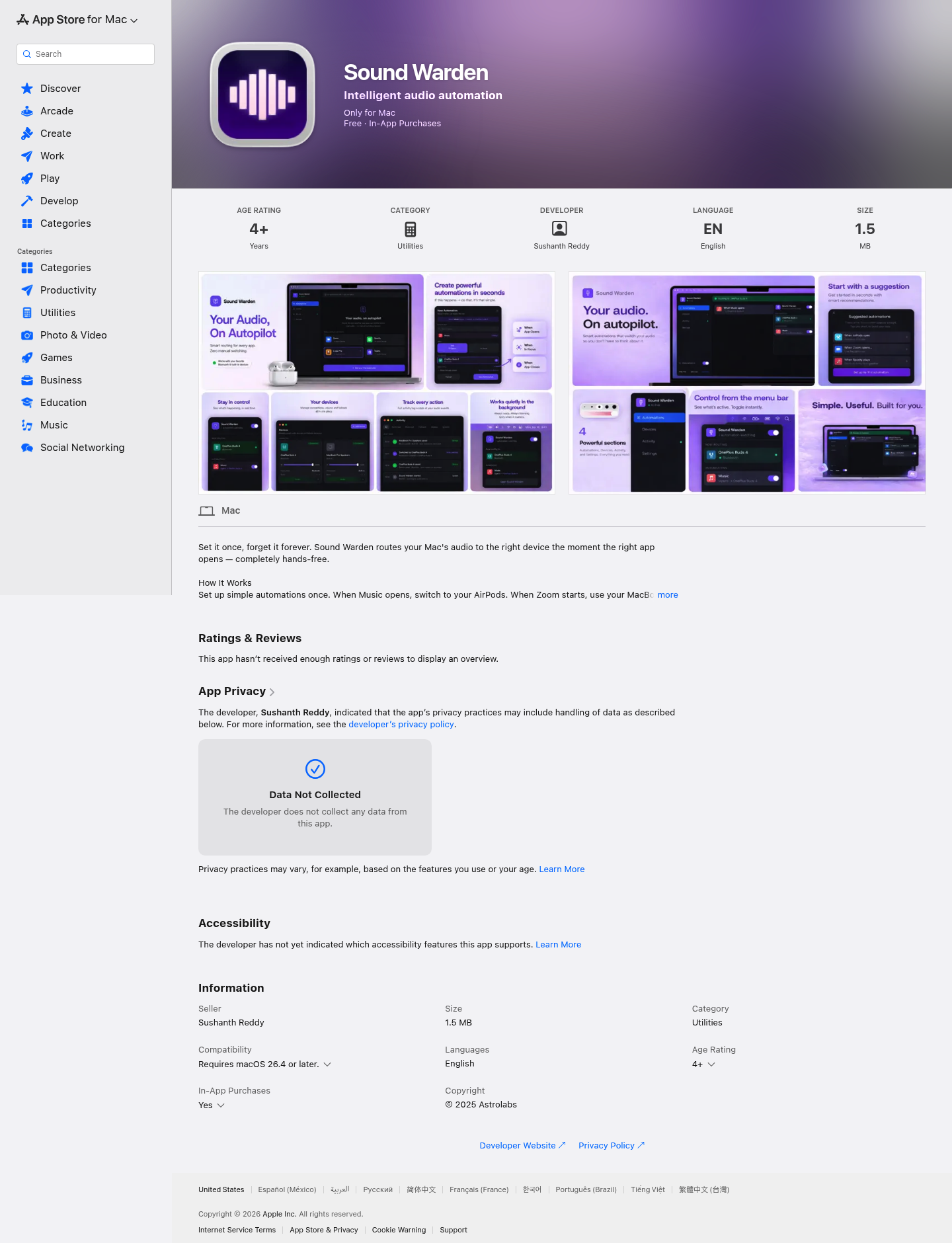This screenshot has height=1243, width=952.
Task: Open the Music notes icon
Action: pos(27,425)
